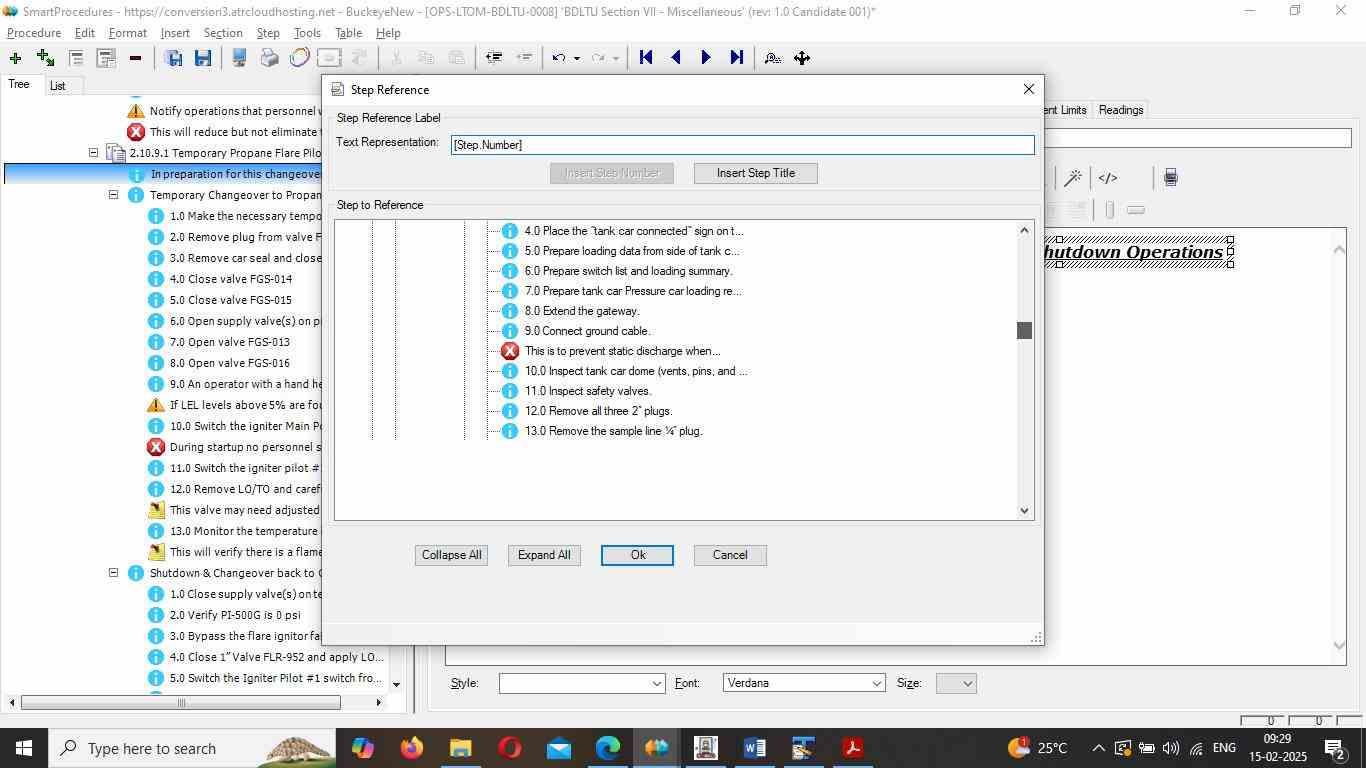Click info icon beside 8.0 Extend the gateway
1366x768 pixels.
[510, 311]
